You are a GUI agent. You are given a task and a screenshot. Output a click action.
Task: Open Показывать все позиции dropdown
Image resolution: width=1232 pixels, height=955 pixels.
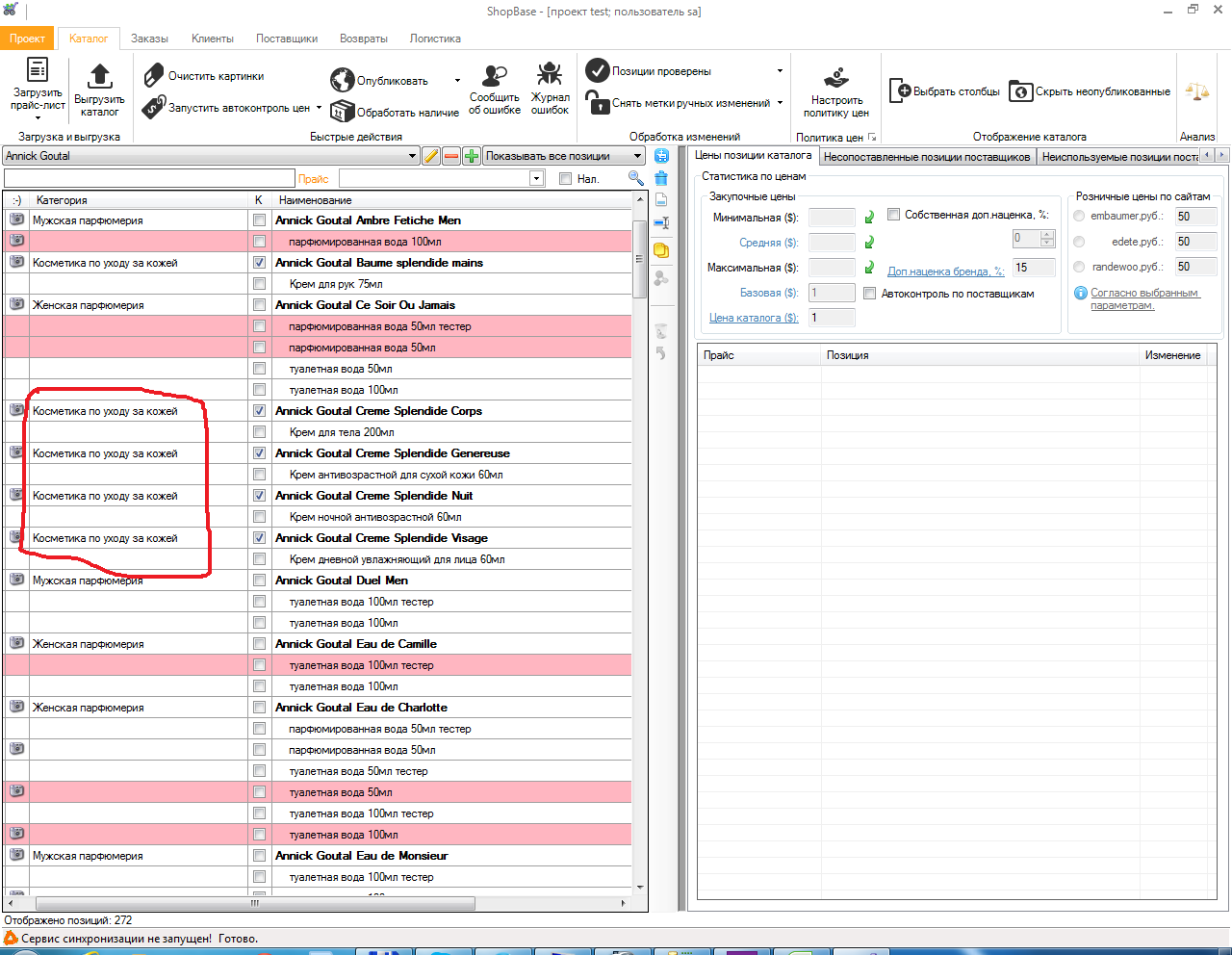pyautogui.click(x=636, y=156)
